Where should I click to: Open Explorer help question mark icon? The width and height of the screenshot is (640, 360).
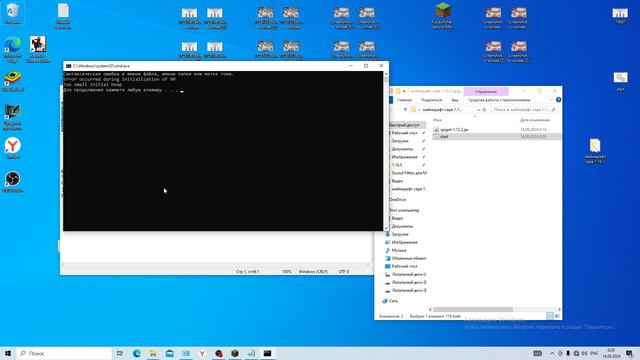click(558, 100)
